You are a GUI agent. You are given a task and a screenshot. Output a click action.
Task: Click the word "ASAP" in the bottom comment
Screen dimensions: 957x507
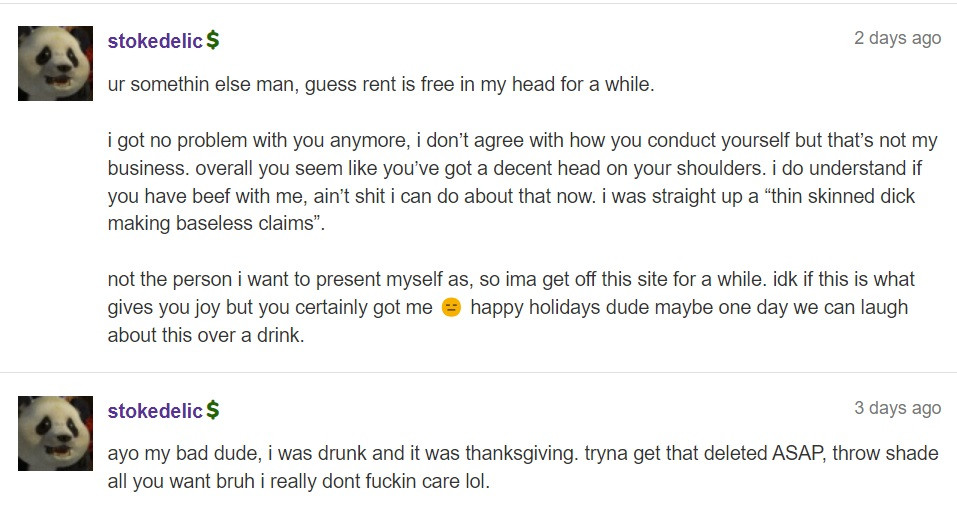(x=796, y=453)
